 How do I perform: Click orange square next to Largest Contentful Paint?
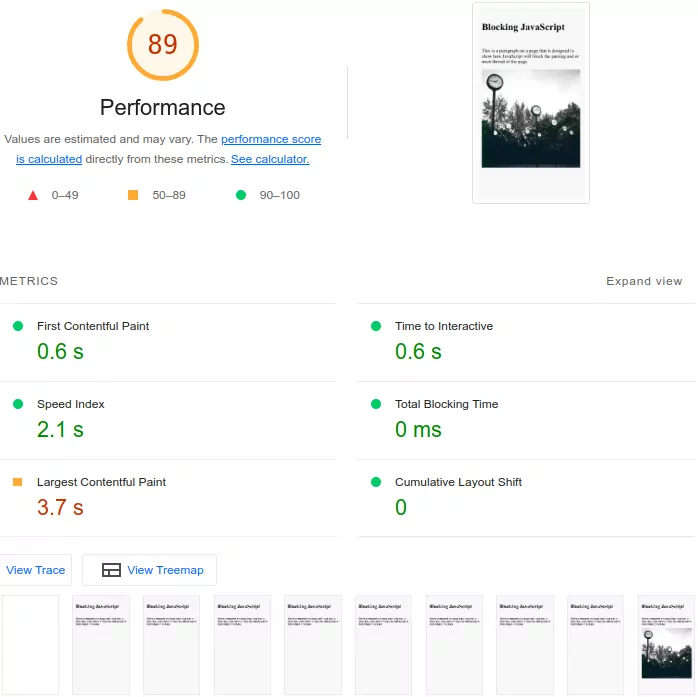coord(17,482)
